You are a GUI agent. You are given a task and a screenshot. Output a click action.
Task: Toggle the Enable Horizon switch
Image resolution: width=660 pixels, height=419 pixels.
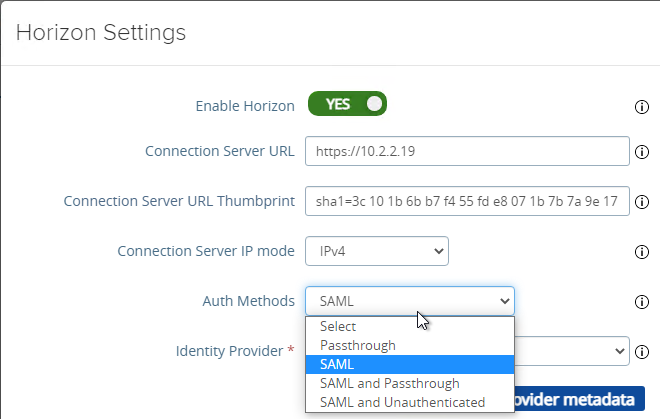point(347,104)
